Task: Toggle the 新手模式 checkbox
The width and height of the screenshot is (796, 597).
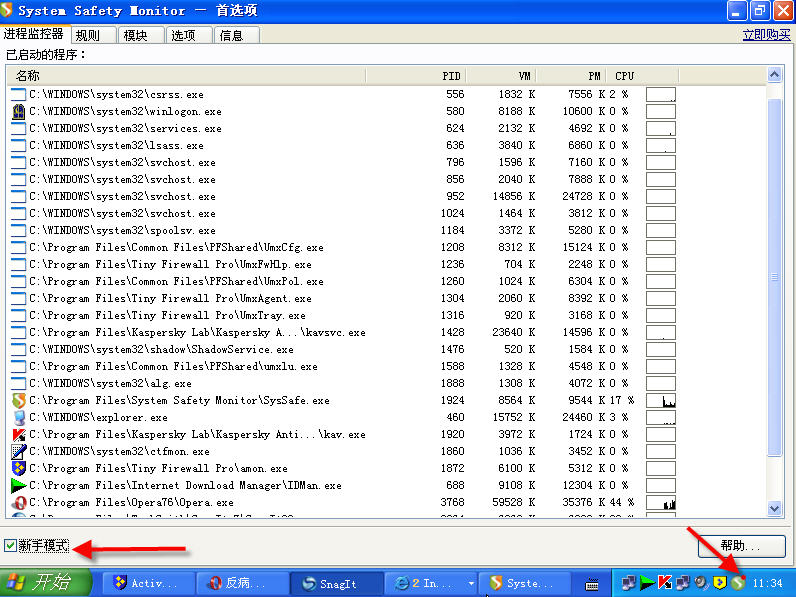Action: coord(10,546)
